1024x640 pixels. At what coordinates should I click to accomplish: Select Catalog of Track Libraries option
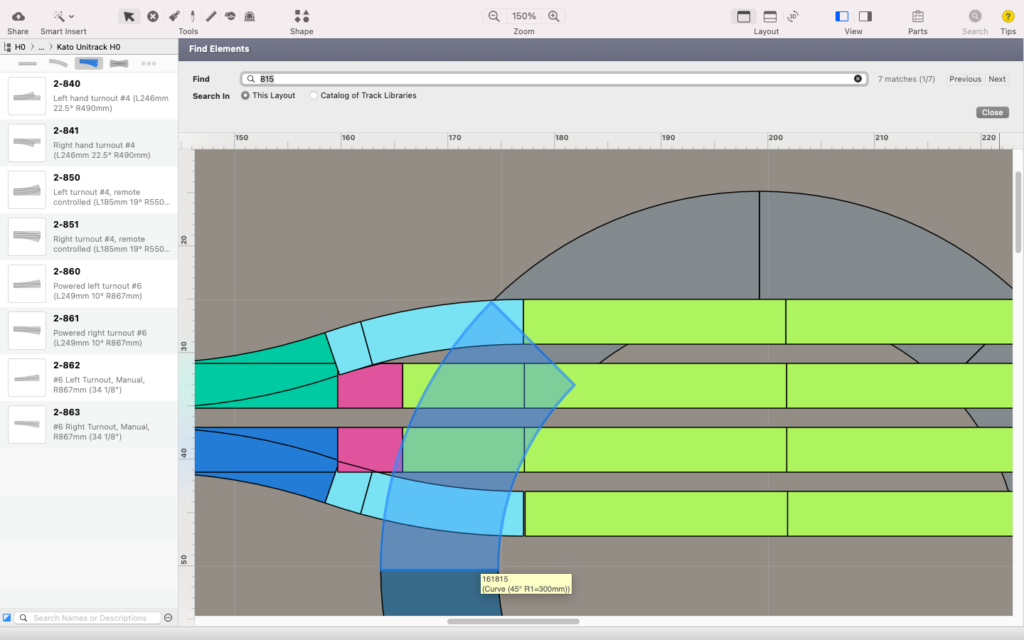[314, 96]
